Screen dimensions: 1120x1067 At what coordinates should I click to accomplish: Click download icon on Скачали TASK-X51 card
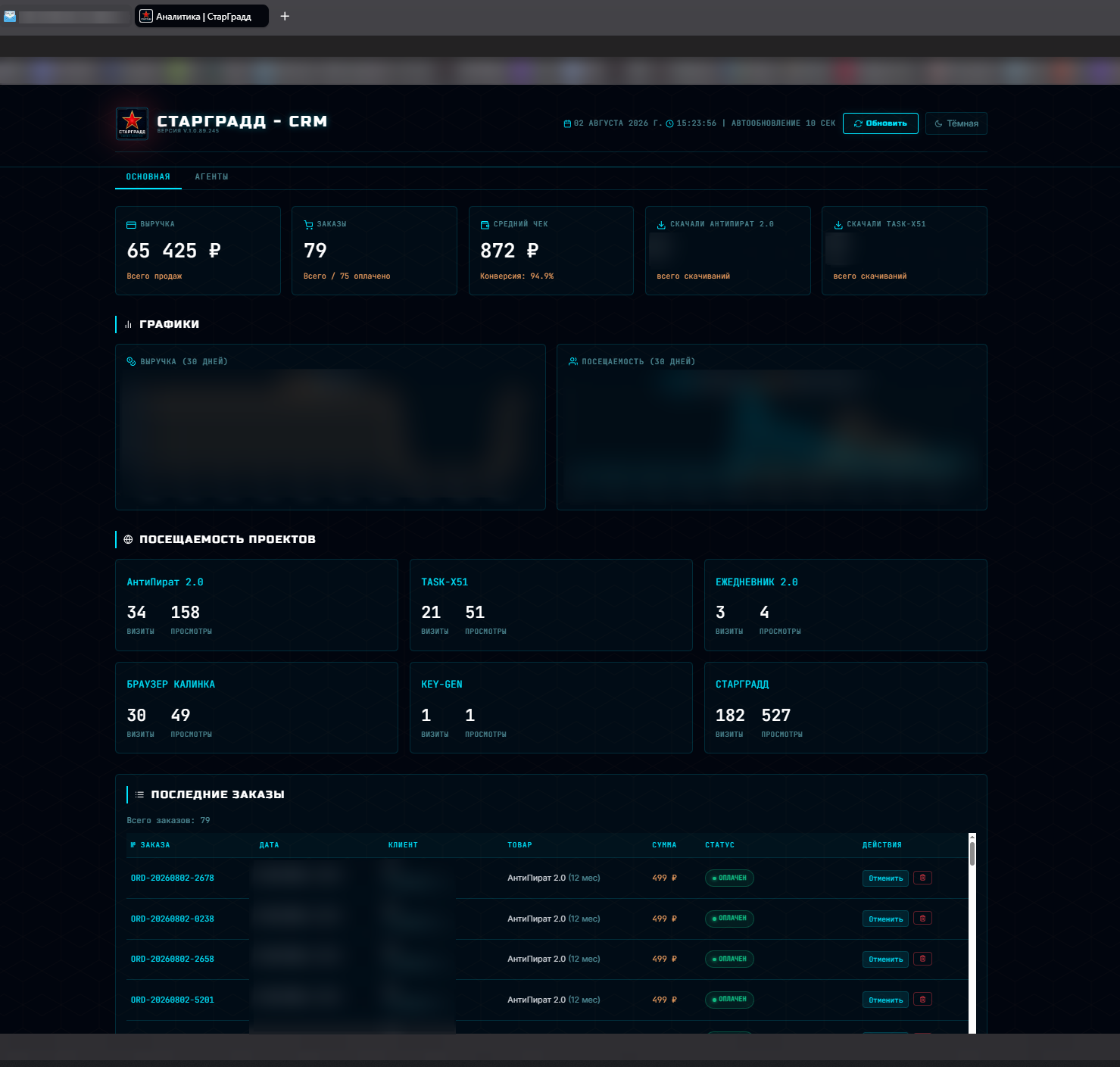(x=838, y=225)
